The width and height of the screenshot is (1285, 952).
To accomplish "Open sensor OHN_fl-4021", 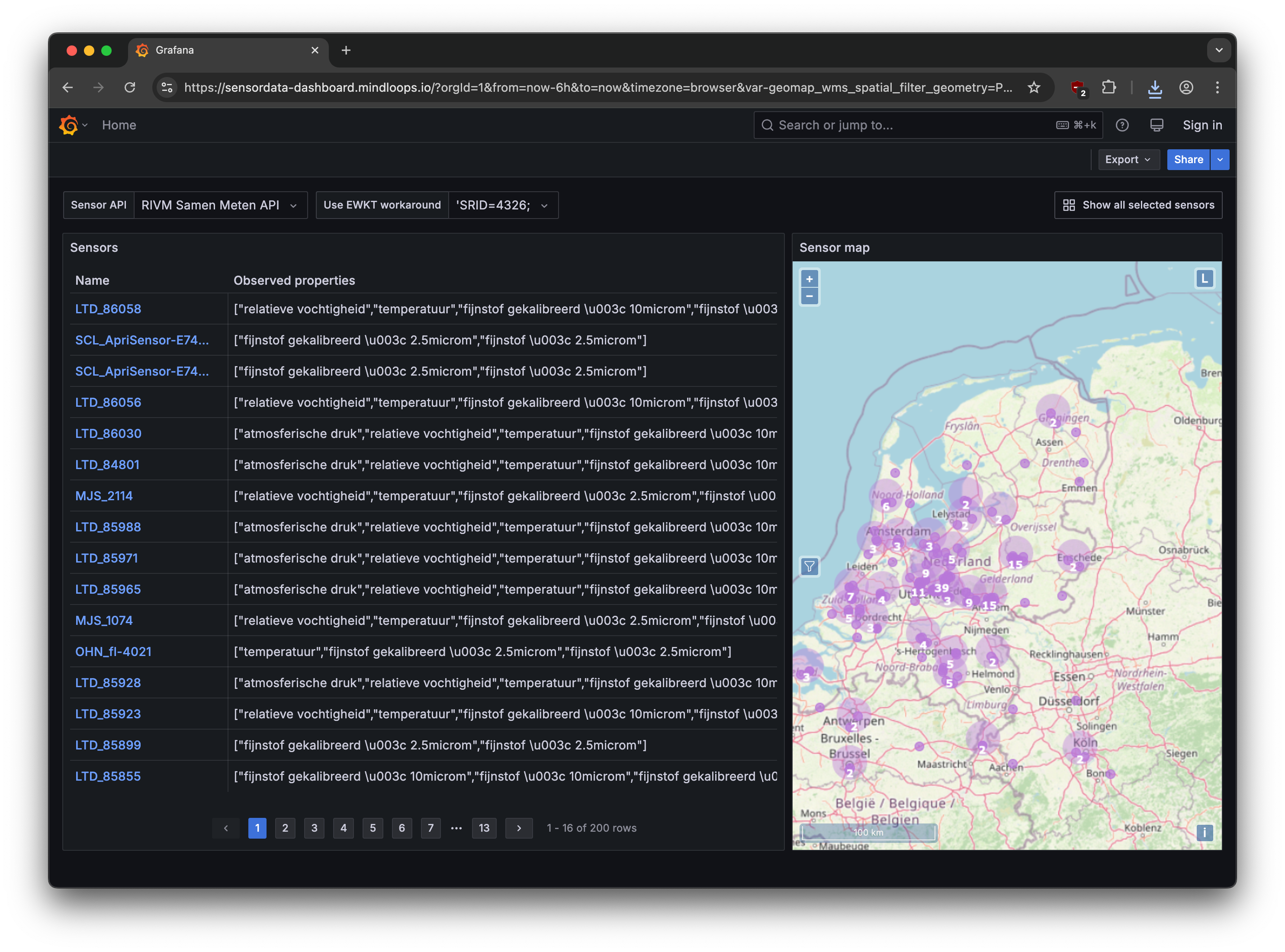I will point(113,652).
